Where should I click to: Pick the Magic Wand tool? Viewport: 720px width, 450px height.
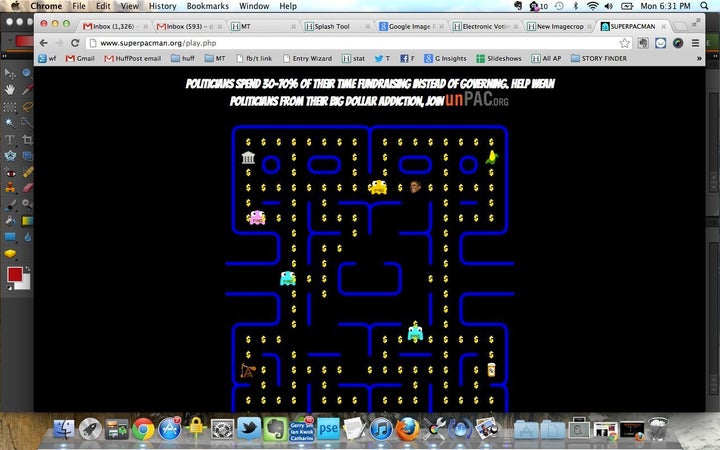tap(10, 123)
